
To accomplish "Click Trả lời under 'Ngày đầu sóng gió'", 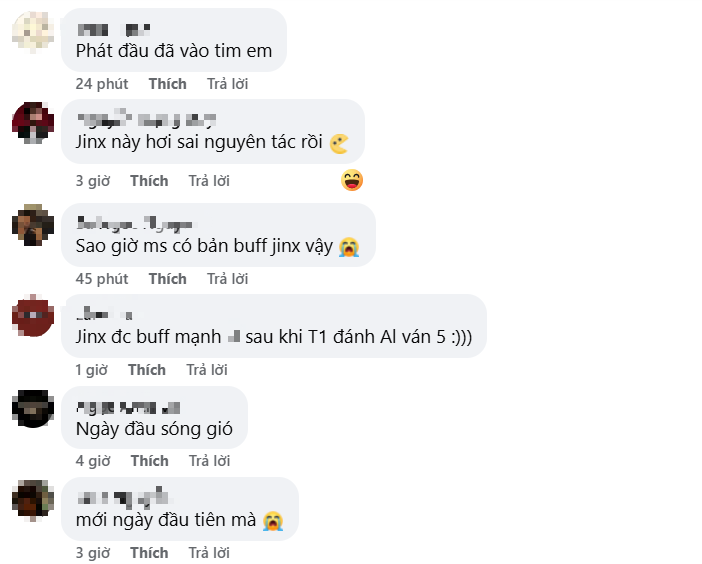I will (x=209, y=461).
